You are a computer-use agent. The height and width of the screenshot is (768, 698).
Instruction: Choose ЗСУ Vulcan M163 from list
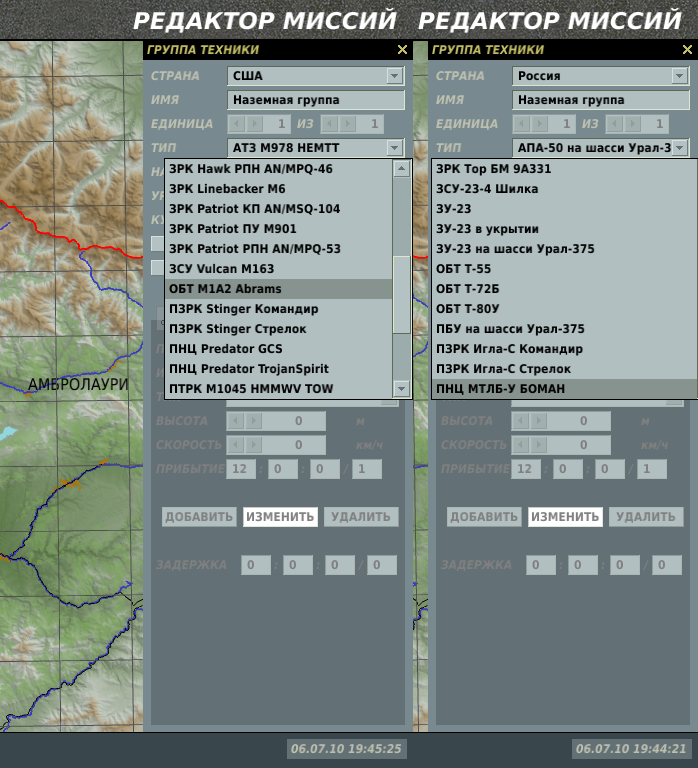tap(279, 269)
